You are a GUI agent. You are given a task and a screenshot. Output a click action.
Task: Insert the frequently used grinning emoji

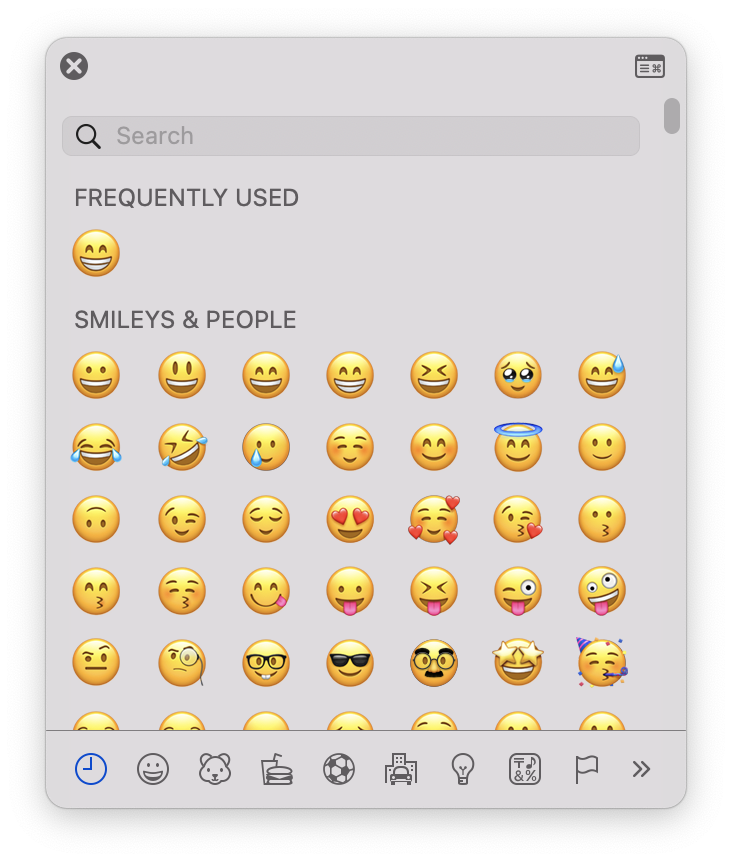point(96,253)
